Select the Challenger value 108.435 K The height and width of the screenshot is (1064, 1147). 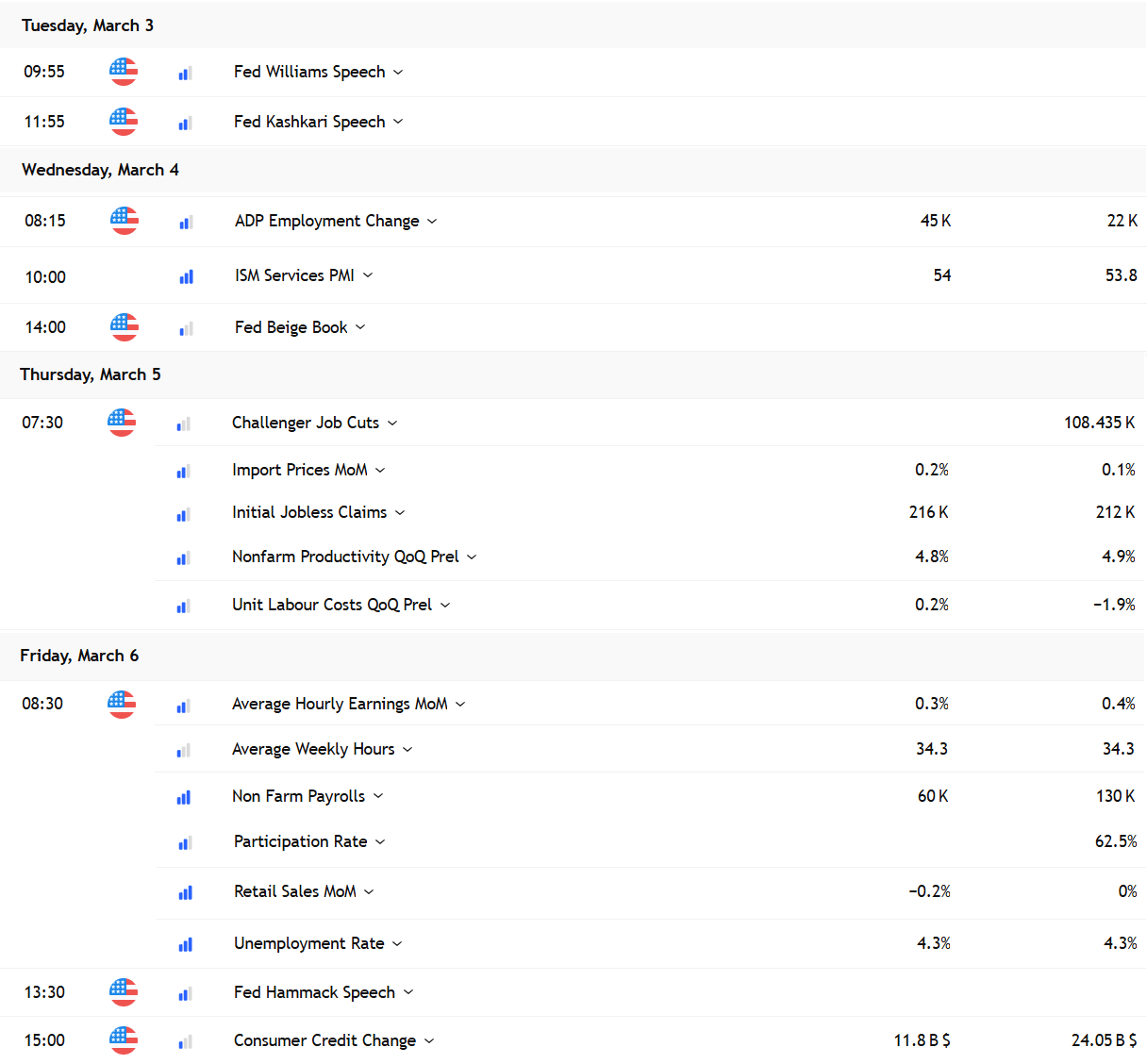click(1100, 423)
